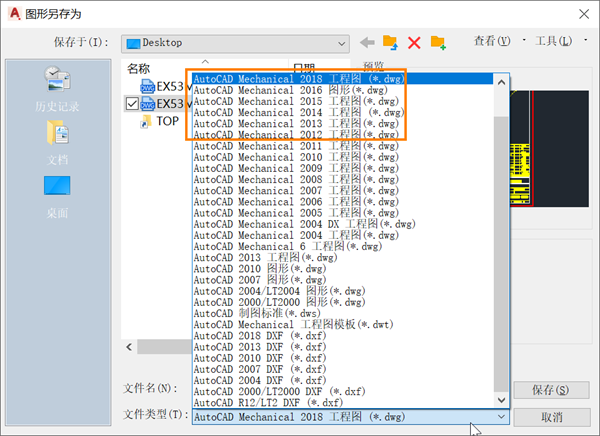This screenshot has height=436, width=600.
Task: Choose AutoCAD Mechanical 2007 工程图 (*.dwg)
Action: click(343, 190)
